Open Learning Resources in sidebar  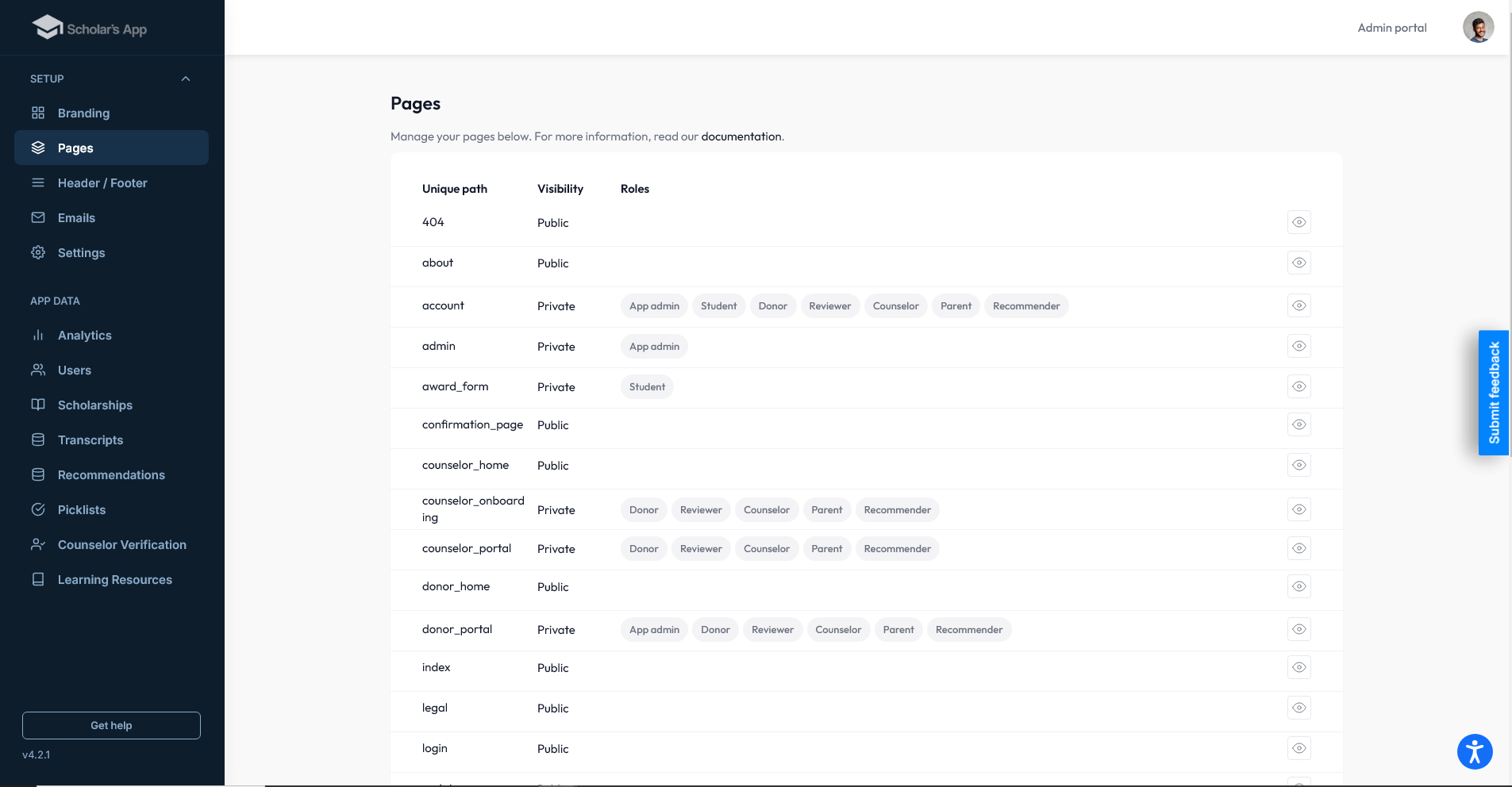point(111,579)
